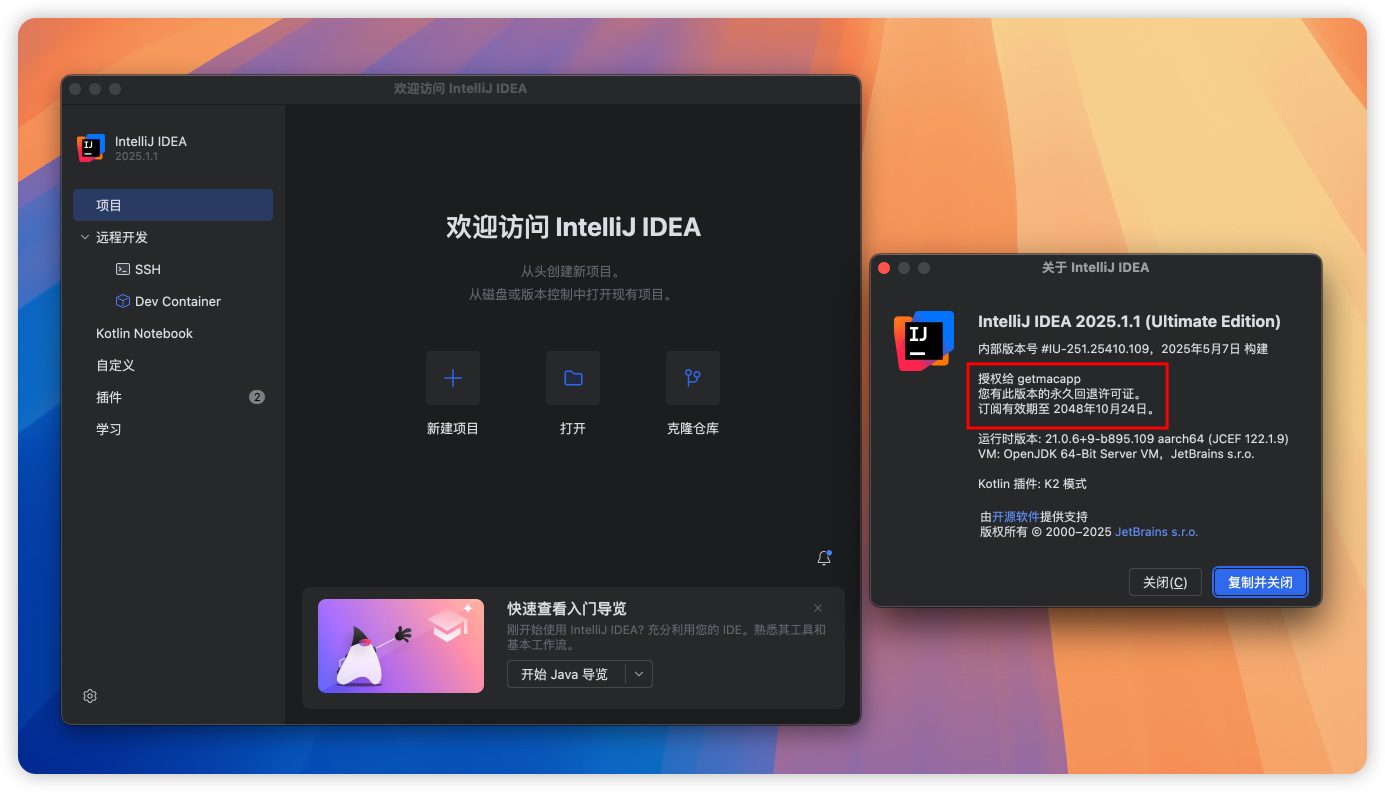Click the 2025.1.1 version text in sidebar
The image size is (1385, 792).
tap(136, 157)
